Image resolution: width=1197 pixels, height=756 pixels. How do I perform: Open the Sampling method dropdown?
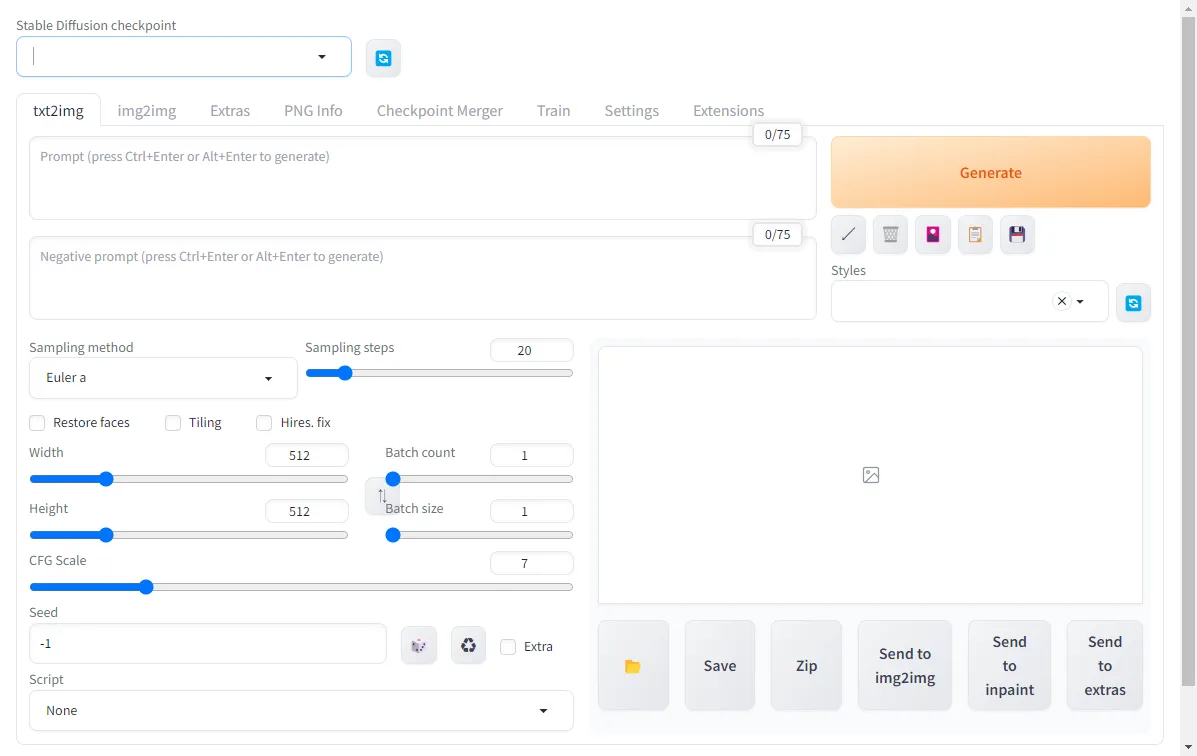162,378
